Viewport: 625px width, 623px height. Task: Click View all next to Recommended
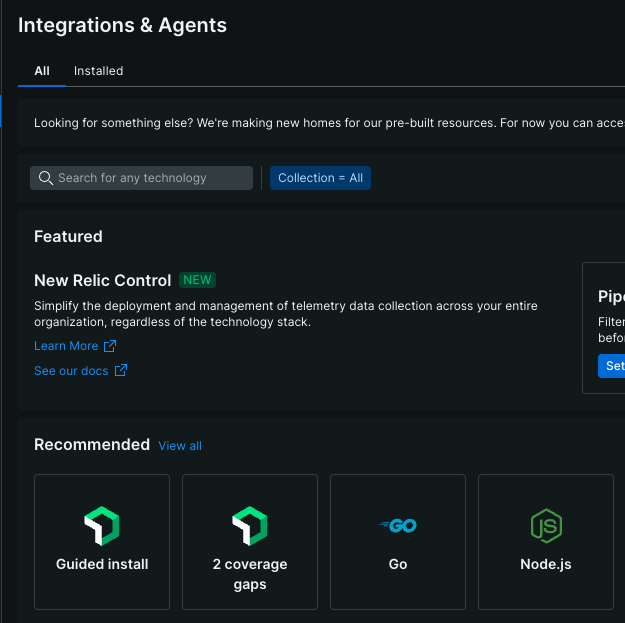pyautogui.click(x=180, y=446)
